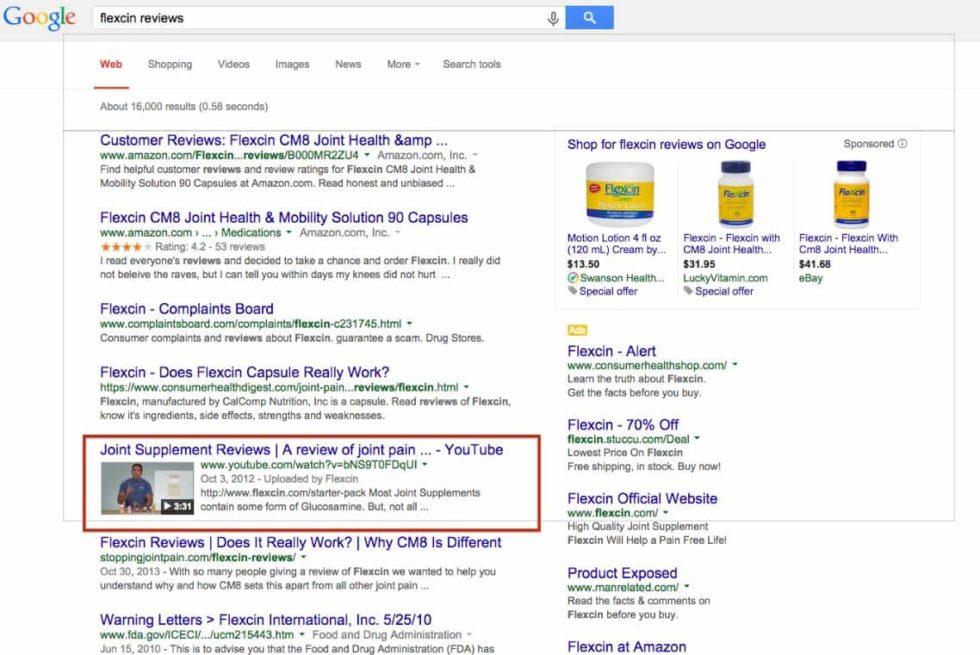Expand dropdown arrow beside stoppingjointpain.com URL
The height and width of the screenshot is (655, 980).
[304, 557]
